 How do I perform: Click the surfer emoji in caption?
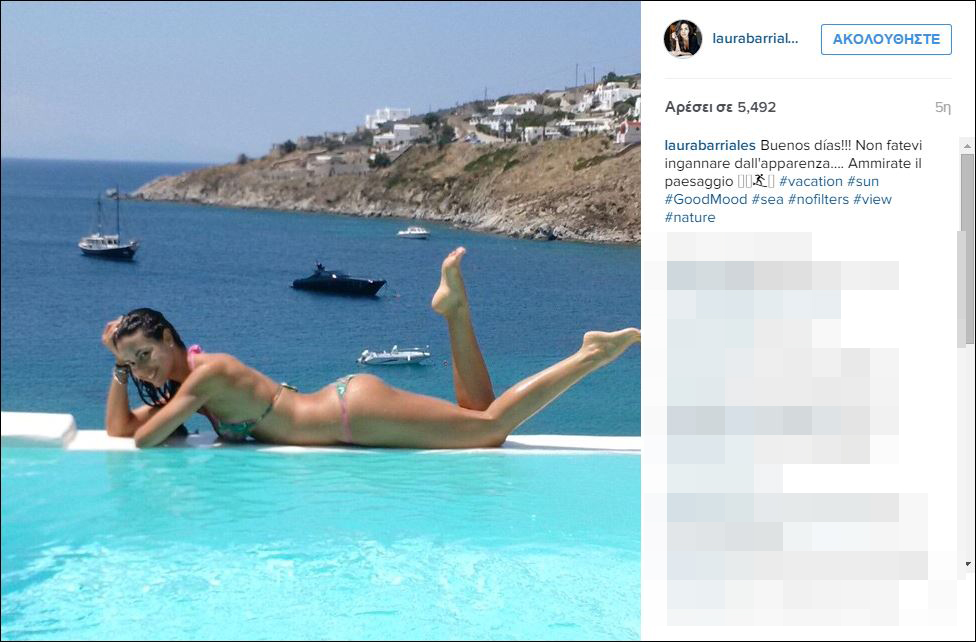tap(759, 181)
